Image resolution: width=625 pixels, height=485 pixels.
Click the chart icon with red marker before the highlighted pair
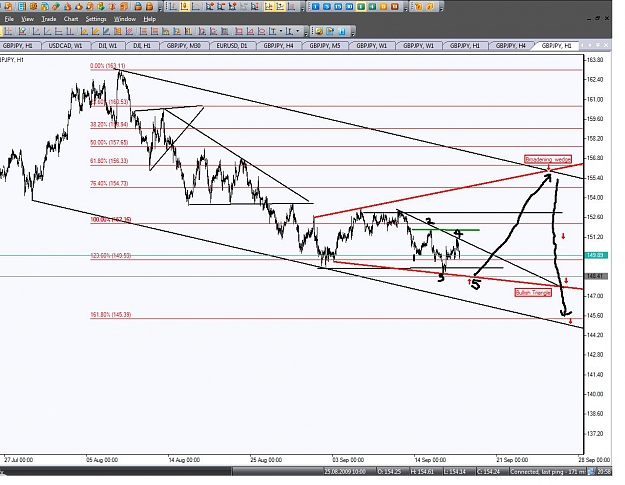[x=255, y=6]
